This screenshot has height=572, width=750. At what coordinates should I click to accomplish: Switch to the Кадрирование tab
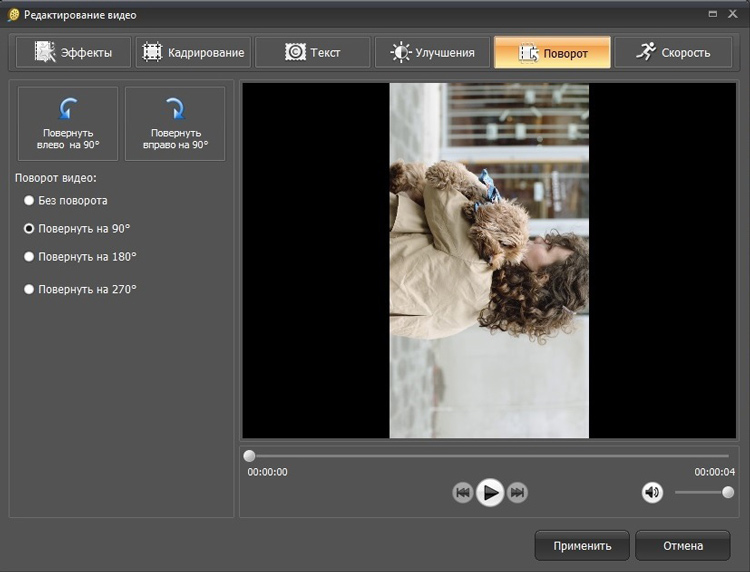(193, 53)
